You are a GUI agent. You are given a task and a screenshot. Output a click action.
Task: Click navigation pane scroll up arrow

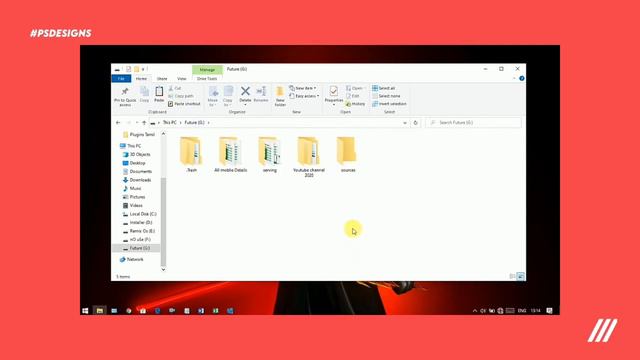tap(163, 133)
